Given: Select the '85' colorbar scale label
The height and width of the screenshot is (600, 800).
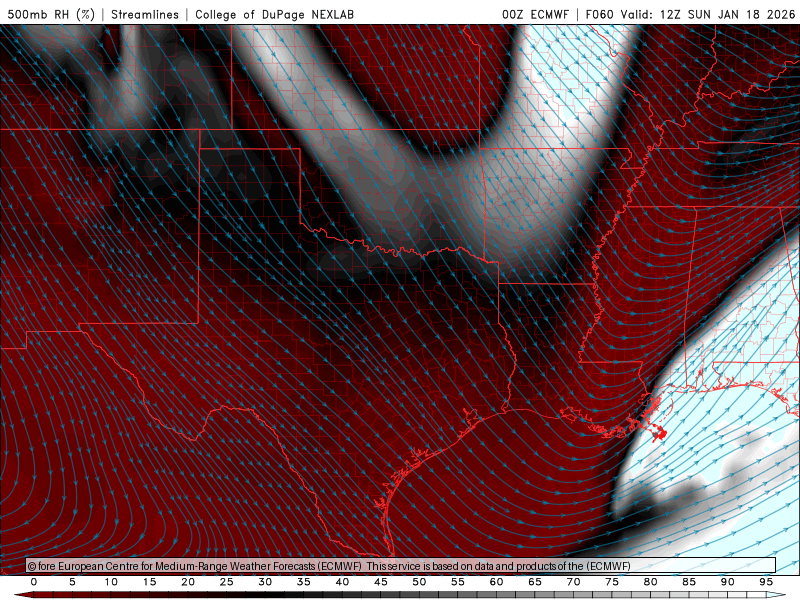Looking at the screenshot, I should [689, 582].
